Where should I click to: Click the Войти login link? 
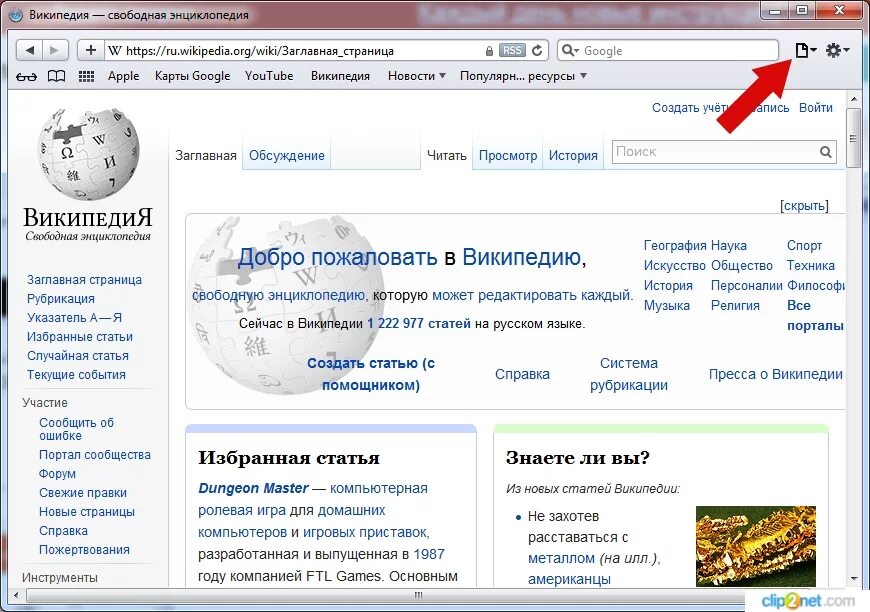point(816,108)
